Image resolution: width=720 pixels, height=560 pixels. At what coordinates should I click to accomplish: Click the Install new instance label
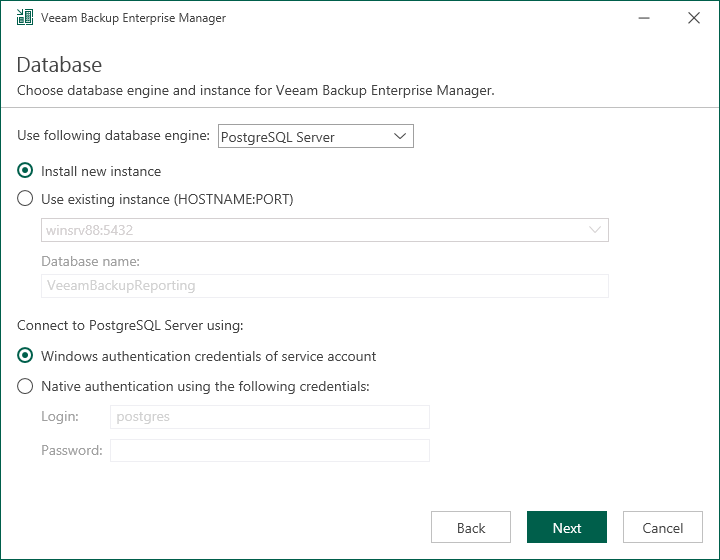101,171
